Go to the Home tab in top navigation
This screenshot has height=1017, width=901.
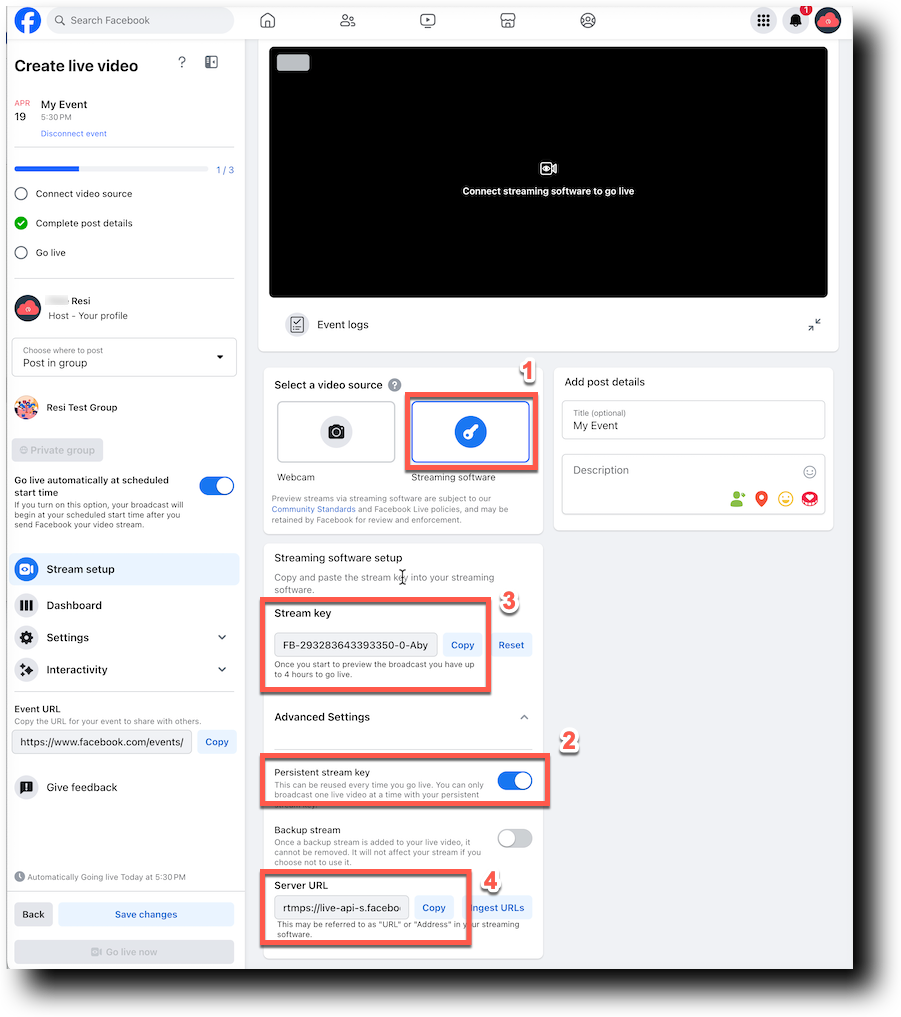click(267, 20)
